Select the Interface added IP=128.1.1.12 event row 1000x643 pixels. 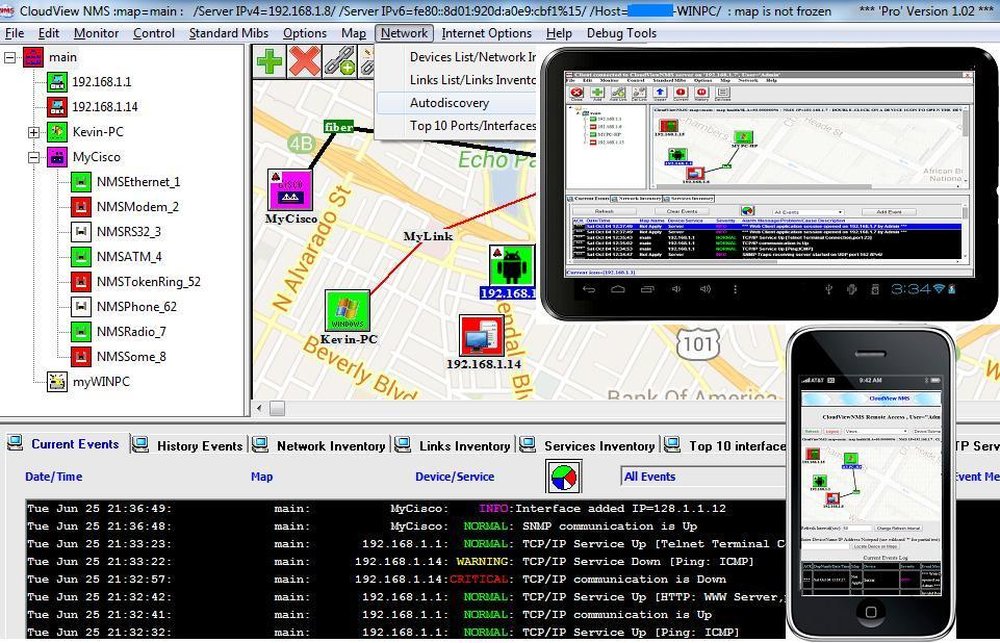tap(406, 508)
